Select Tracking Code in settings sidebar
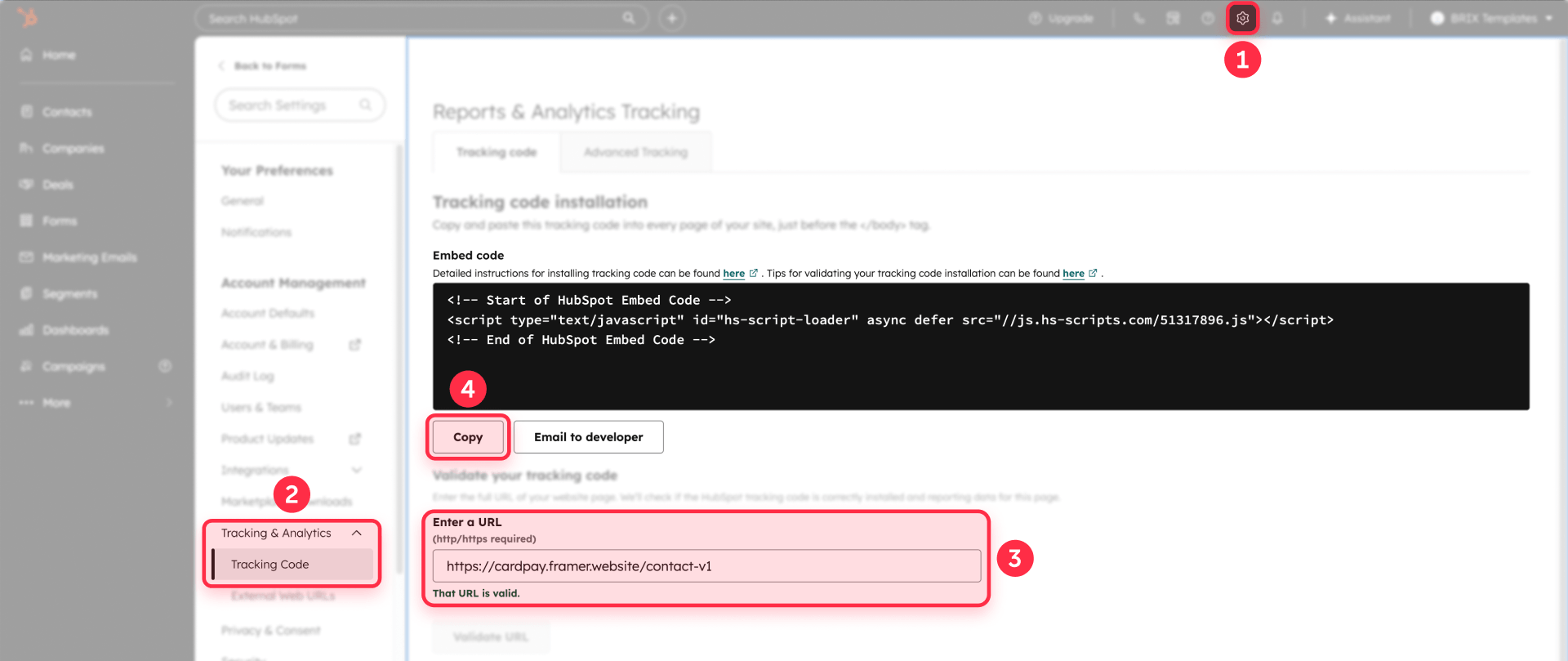 pos(292,565)
